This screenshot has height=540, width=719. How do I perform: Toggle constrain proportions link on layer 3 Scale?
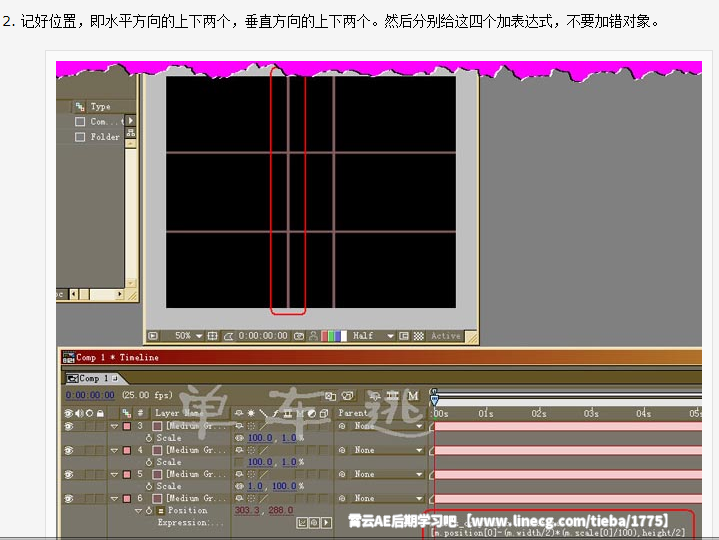coord(239,438)
